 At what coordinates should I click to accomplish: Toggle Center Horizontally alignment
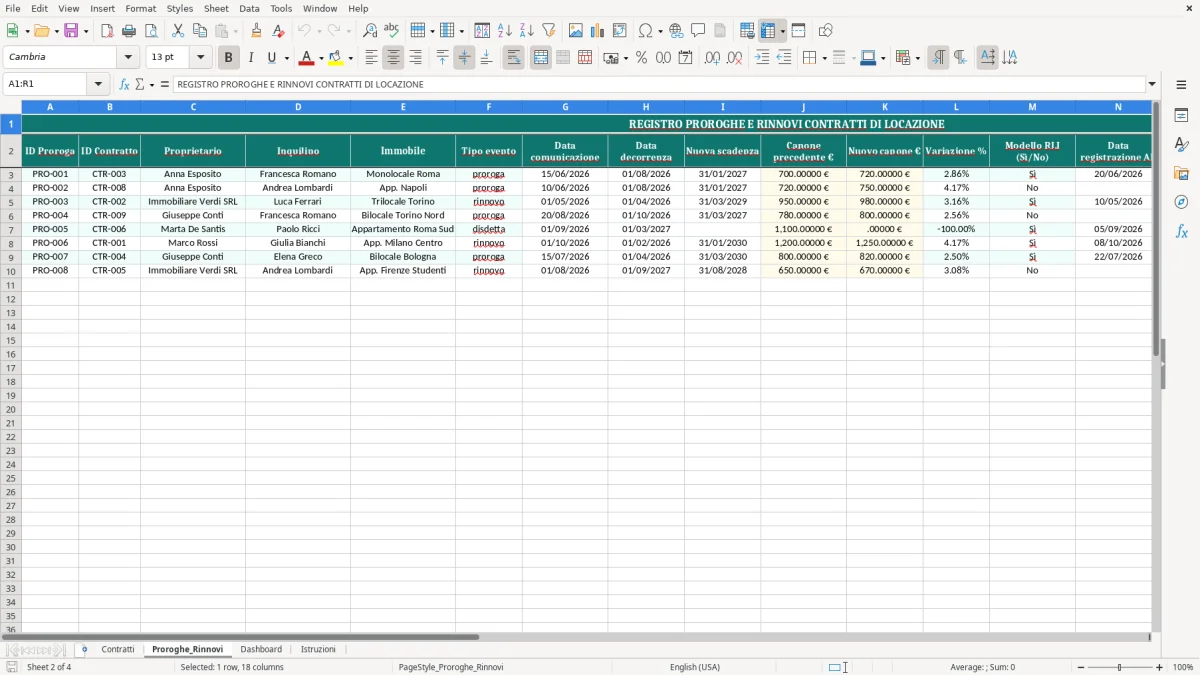(394, 58)
